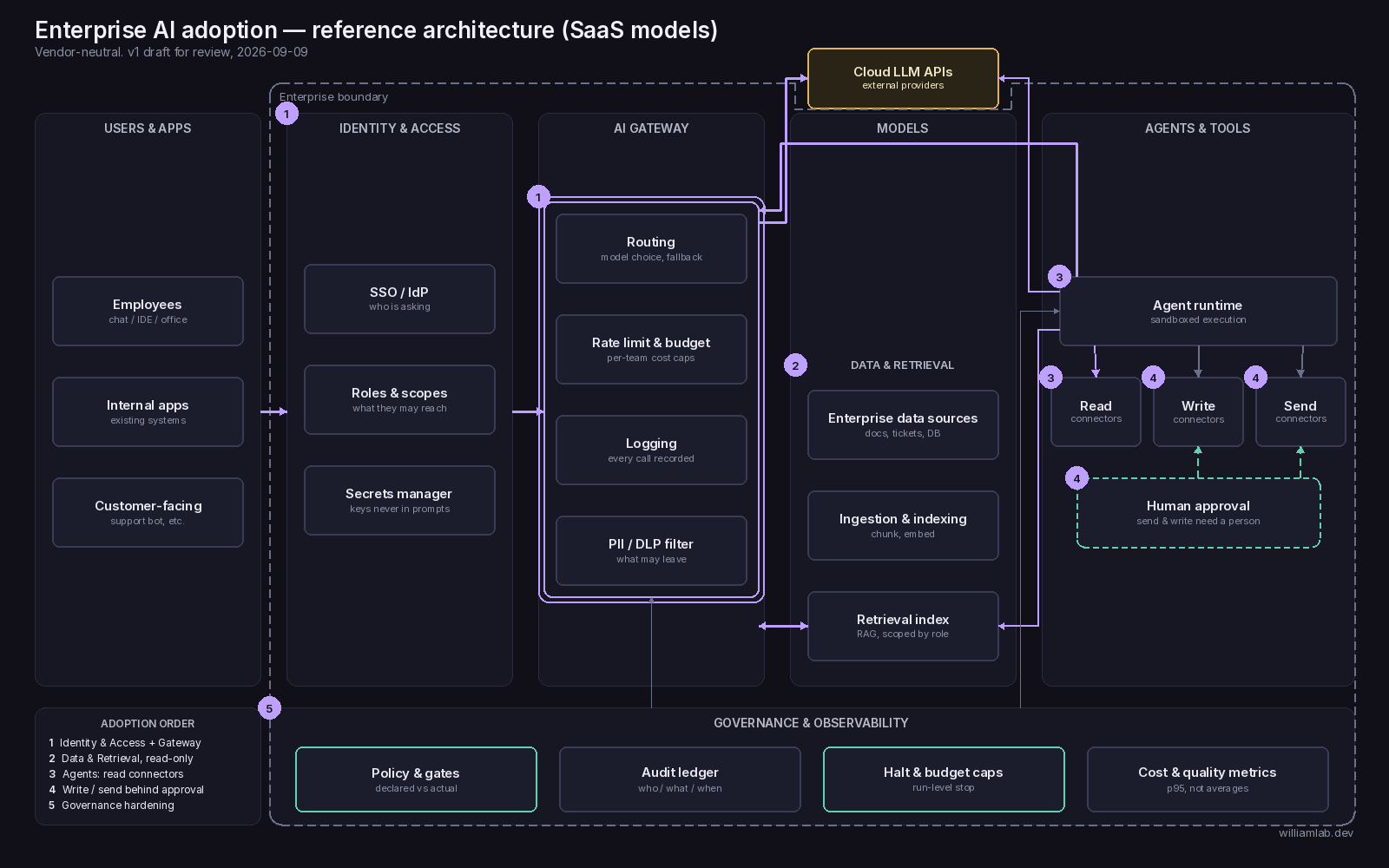Click the Customer-facing box
The width and height of the screenshot is (1389, 868).
pos(148,512)
